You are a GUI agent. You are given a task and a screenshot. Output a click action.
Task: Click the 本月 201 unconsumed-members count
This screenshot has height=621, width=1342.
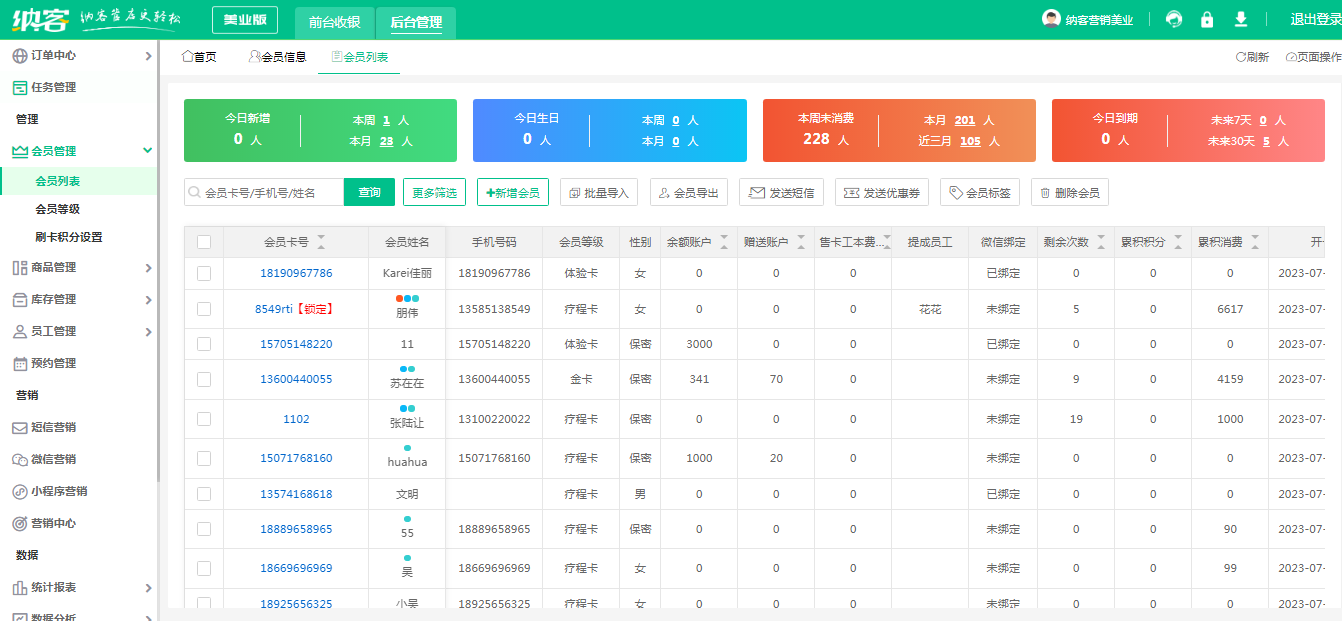(964, 120)
